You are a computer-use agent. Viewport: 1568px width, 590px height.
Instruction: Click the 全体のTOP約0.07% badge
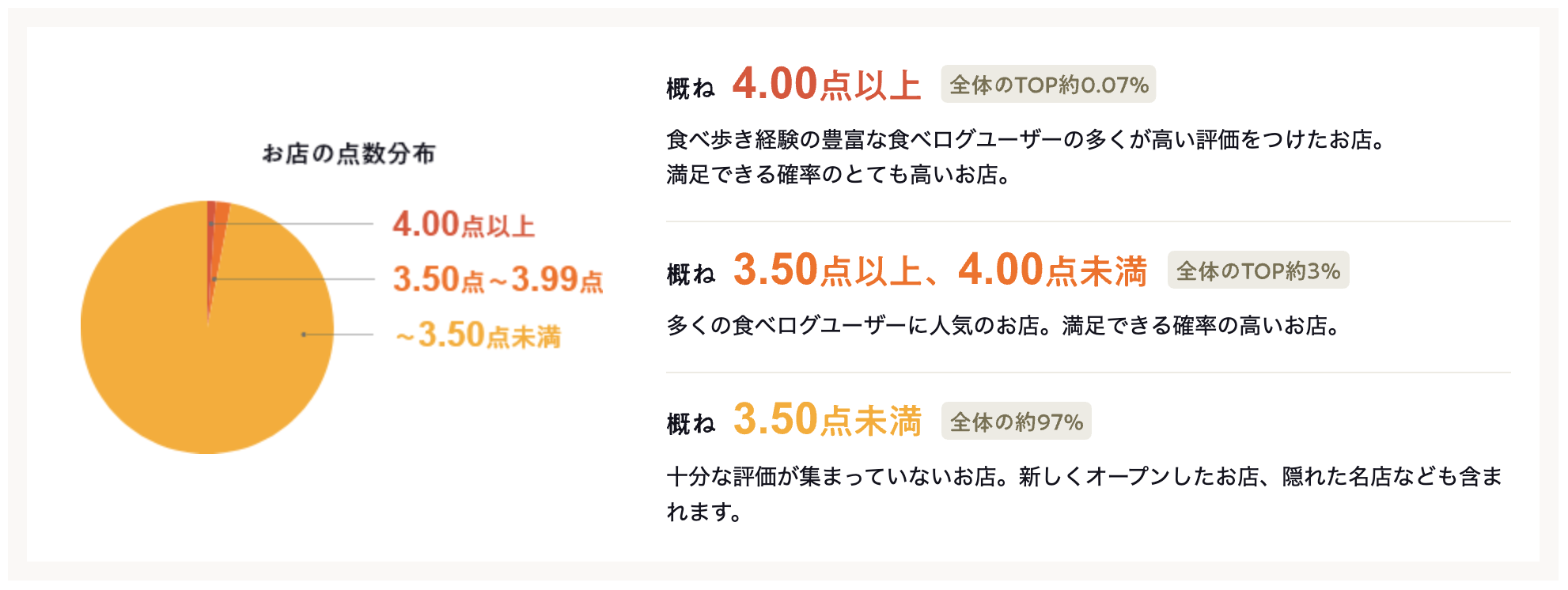point(1048,85)
